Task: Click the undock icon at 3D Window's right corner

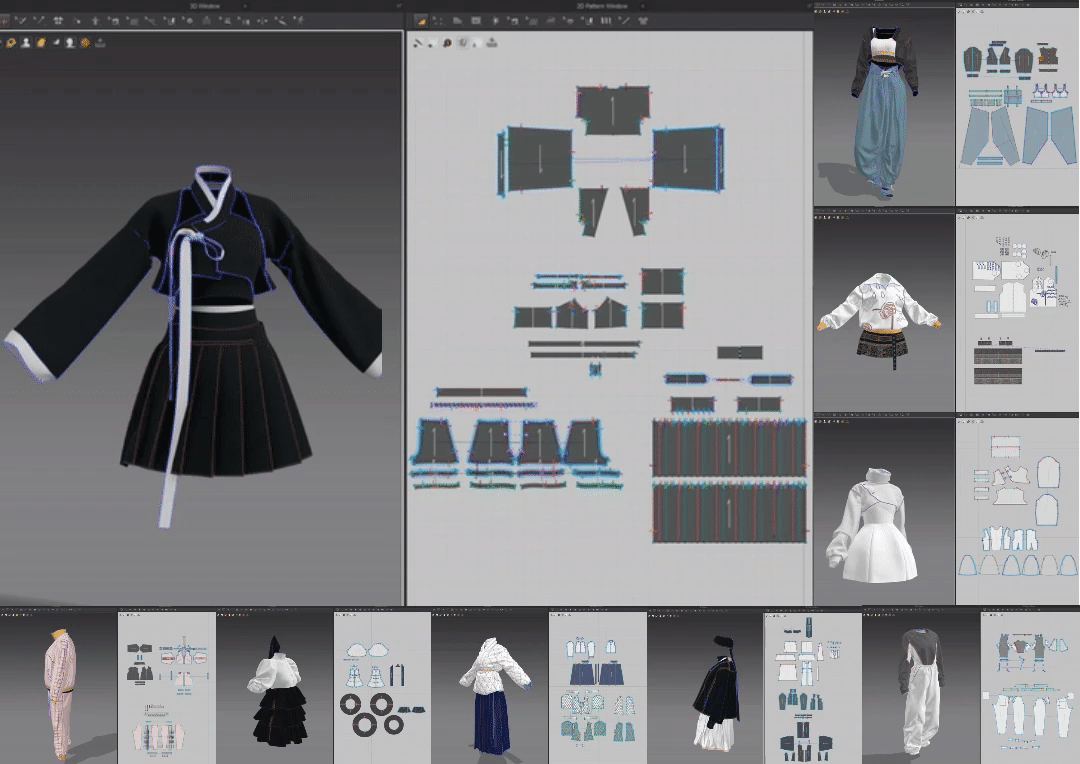Action: click(397, 6)
